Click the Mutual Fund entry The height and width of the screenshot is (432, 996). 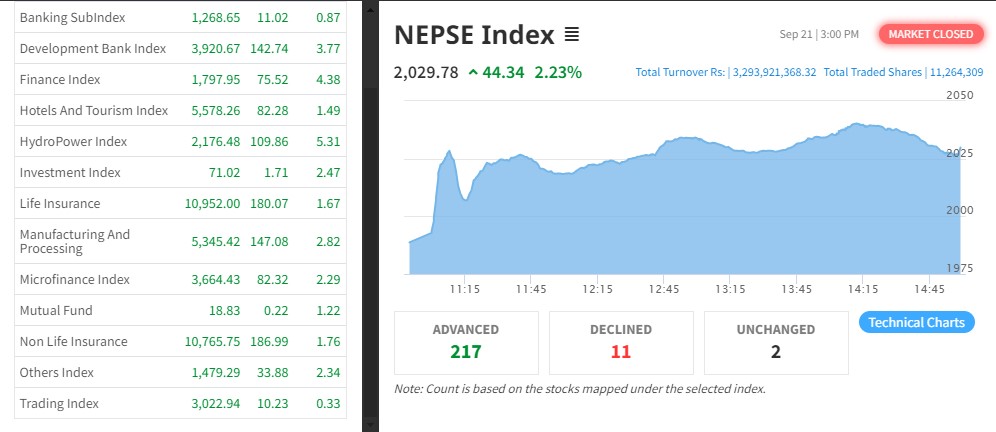click(x=56, y=311)
